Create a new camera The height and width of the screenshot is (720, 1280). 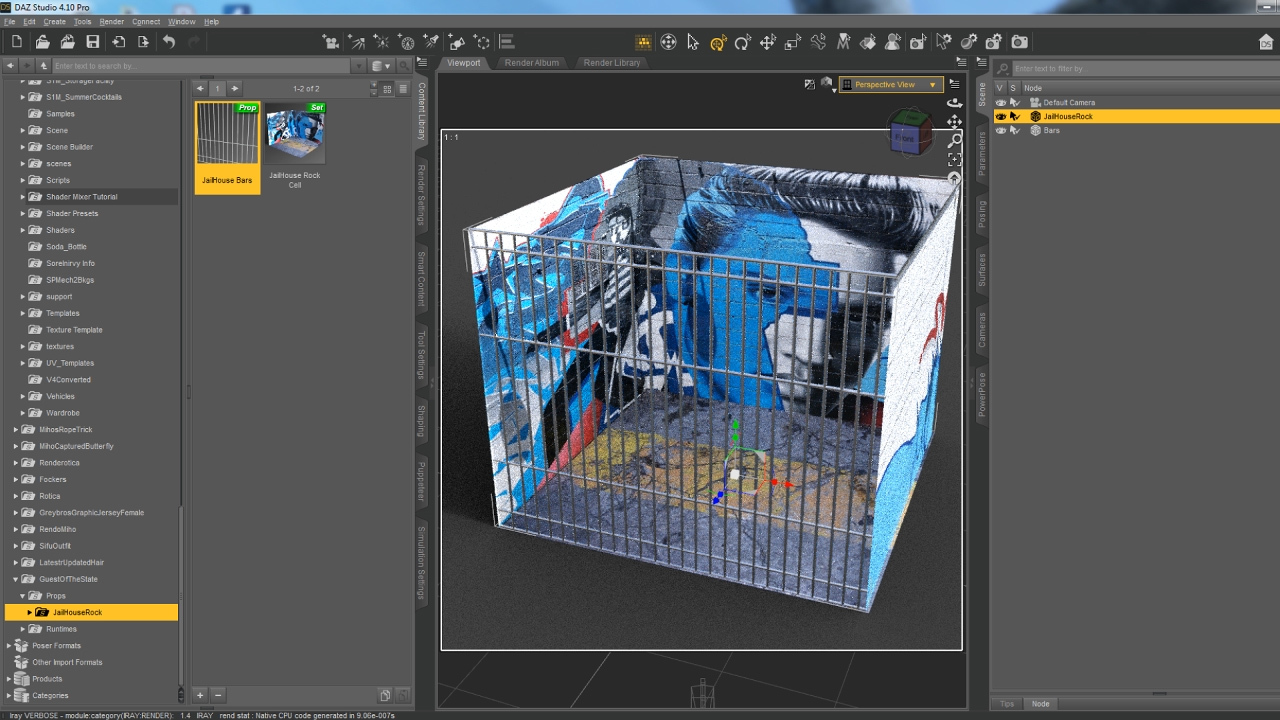[x=331, y=42]
